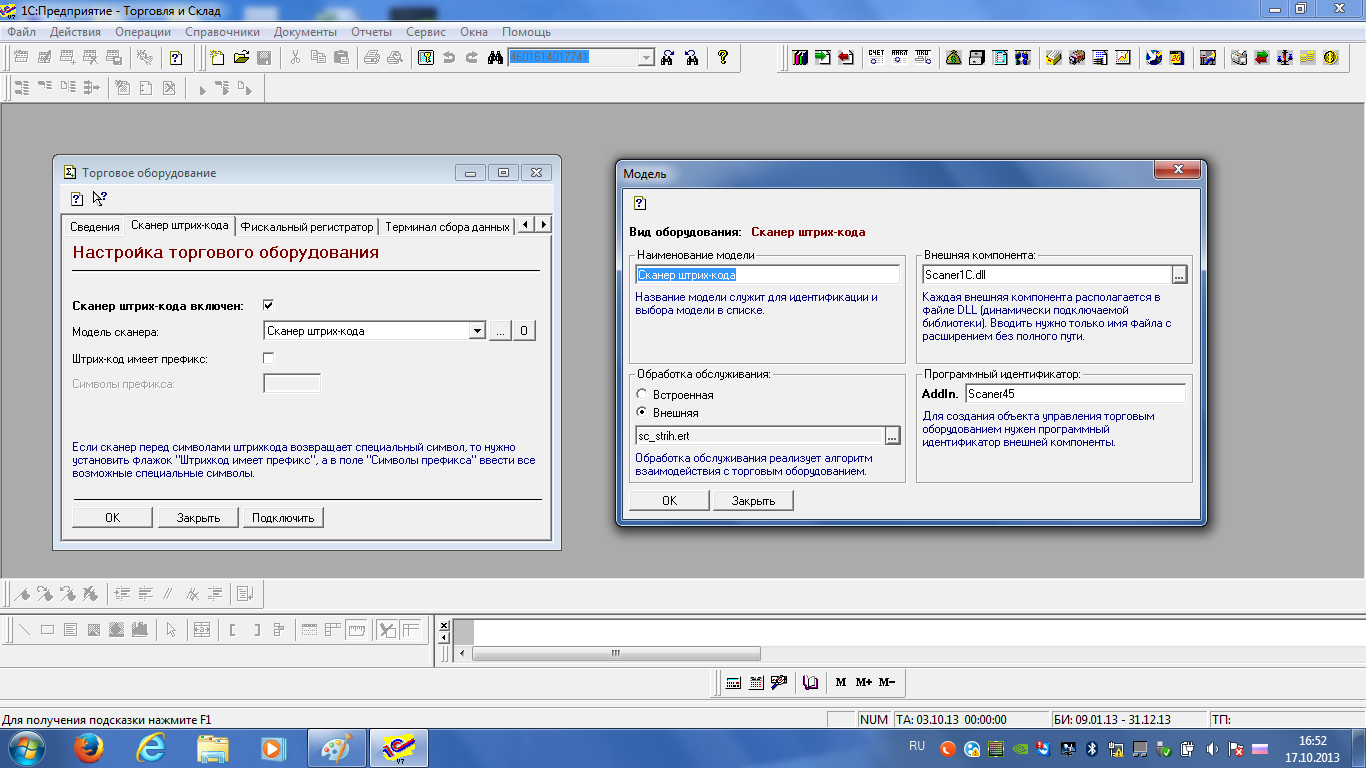1366x768 pixels.
Task: Click the binoculars Find icon
Action: pos(494,58)
